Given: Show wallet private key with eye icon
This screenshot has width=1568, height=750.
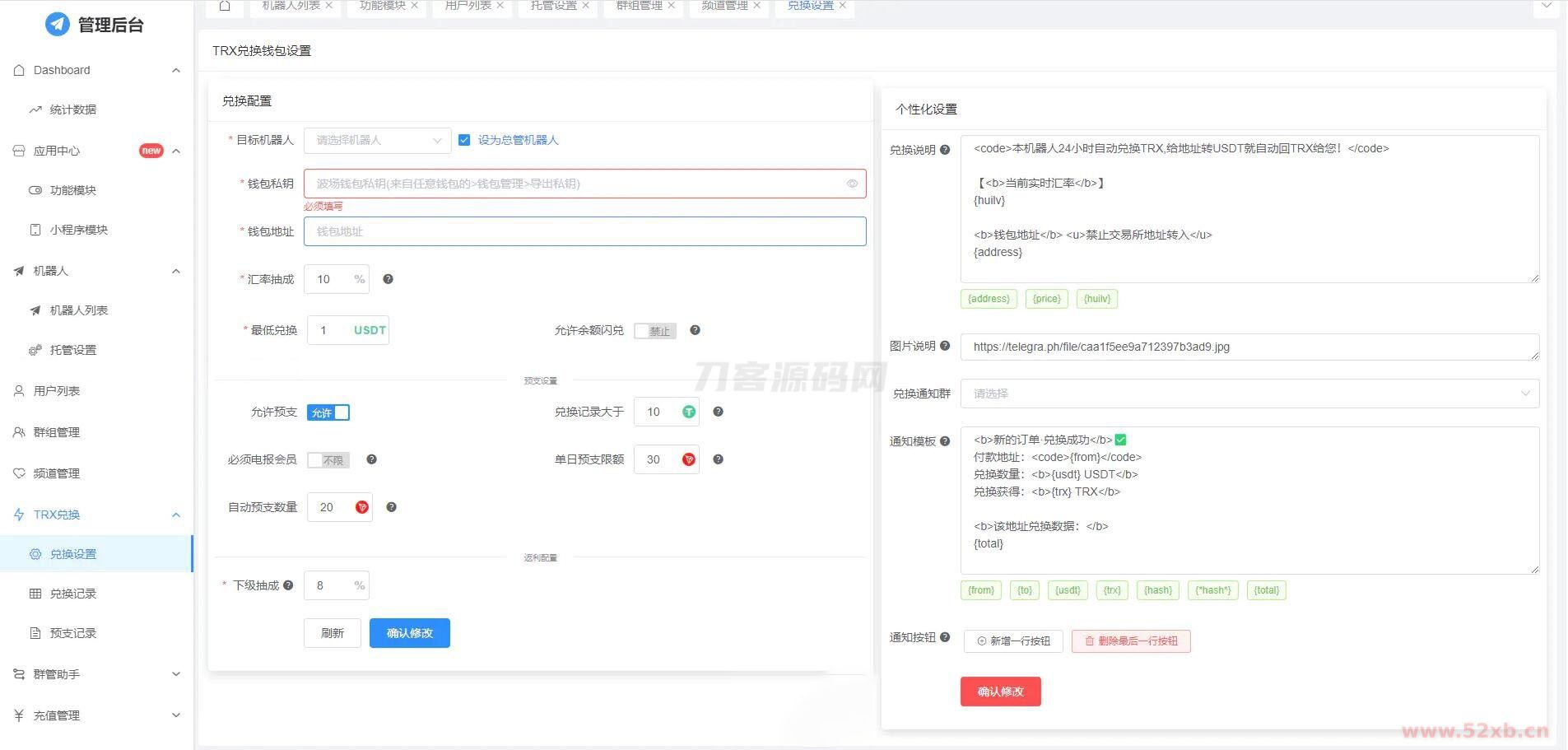Looking at the screenshot, I should point(852,184).
